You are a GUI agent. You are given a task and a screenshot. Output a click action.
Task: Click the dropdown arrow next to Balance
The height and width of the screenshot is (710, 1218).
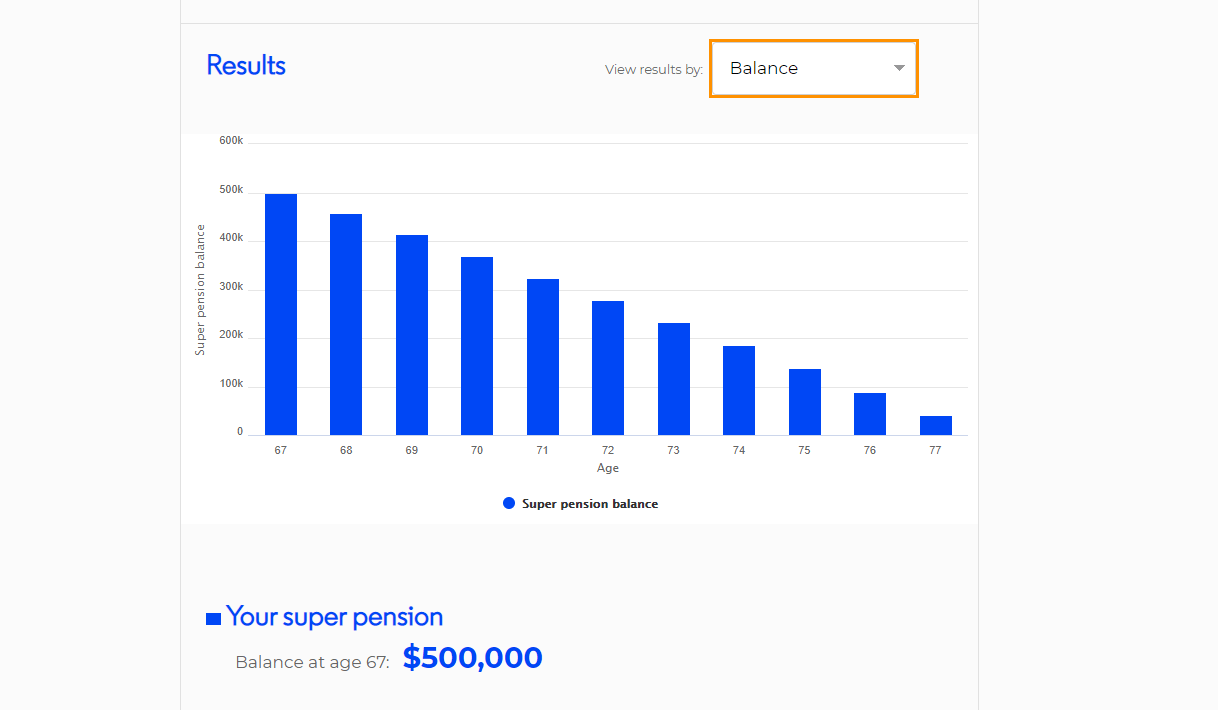coord(899,68)
